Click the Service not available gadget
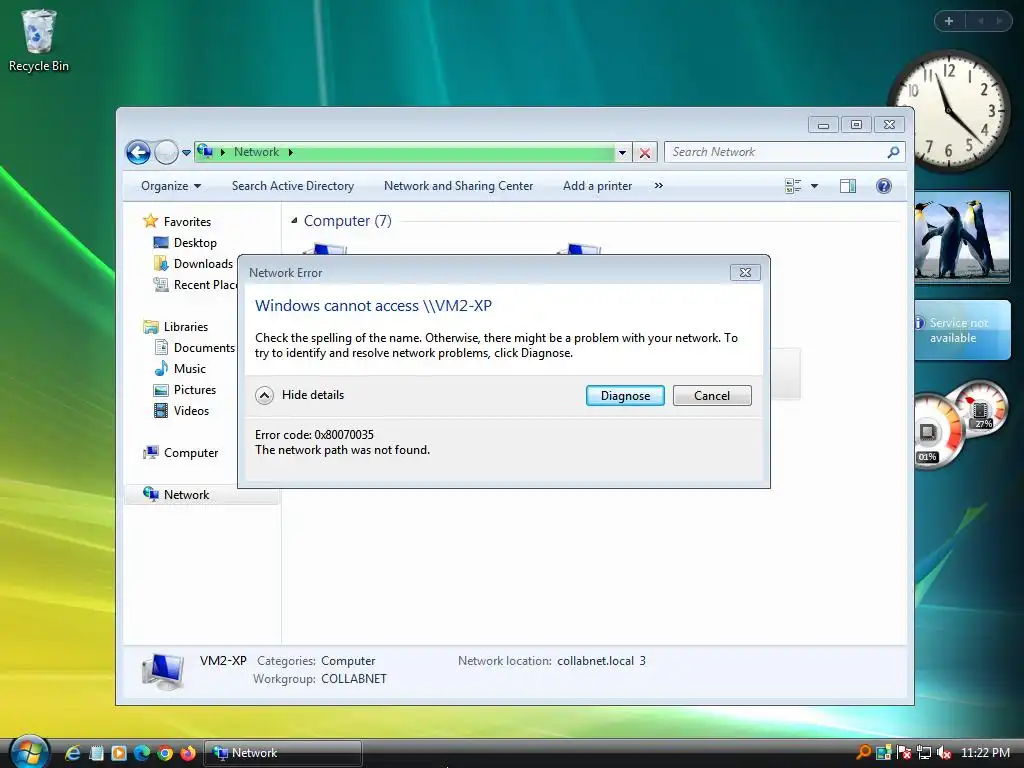Screen dimensions: 1024x768 (963, 330)
